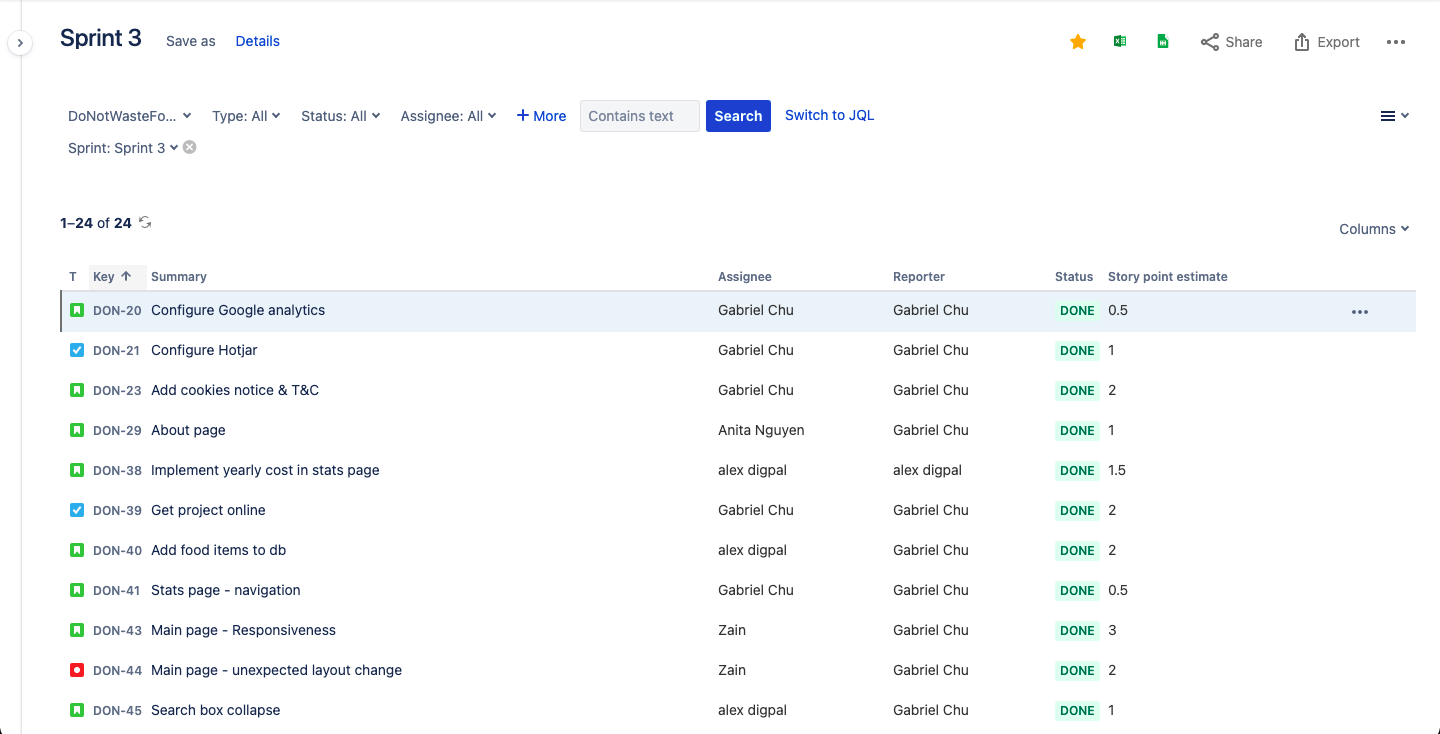Refresh the search results

pos(145,222)
